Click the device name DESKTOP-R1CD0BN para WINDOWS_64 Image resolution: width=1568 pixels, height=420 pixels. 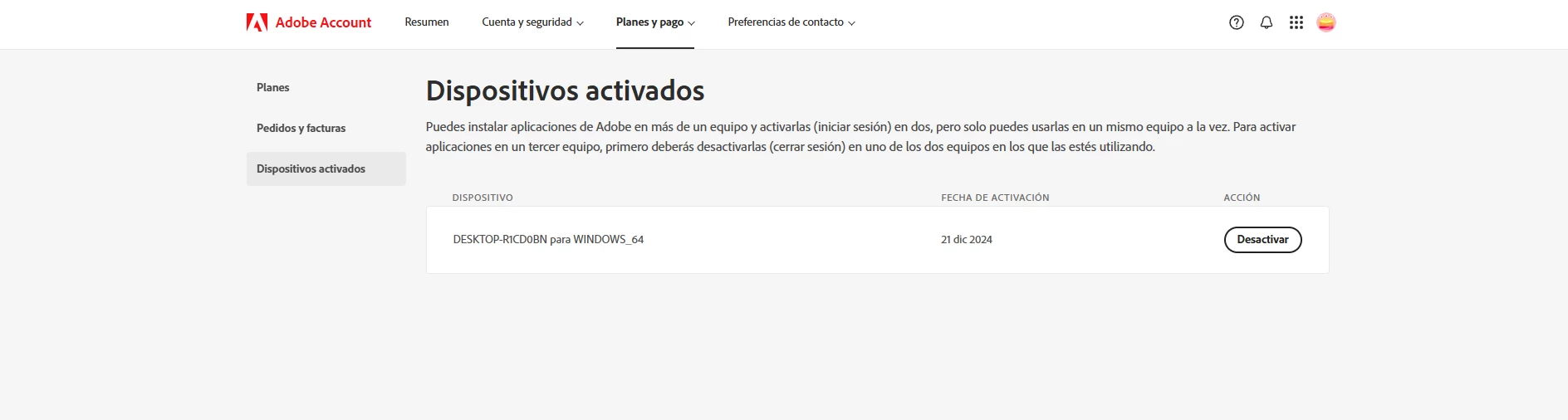point(548,239)
